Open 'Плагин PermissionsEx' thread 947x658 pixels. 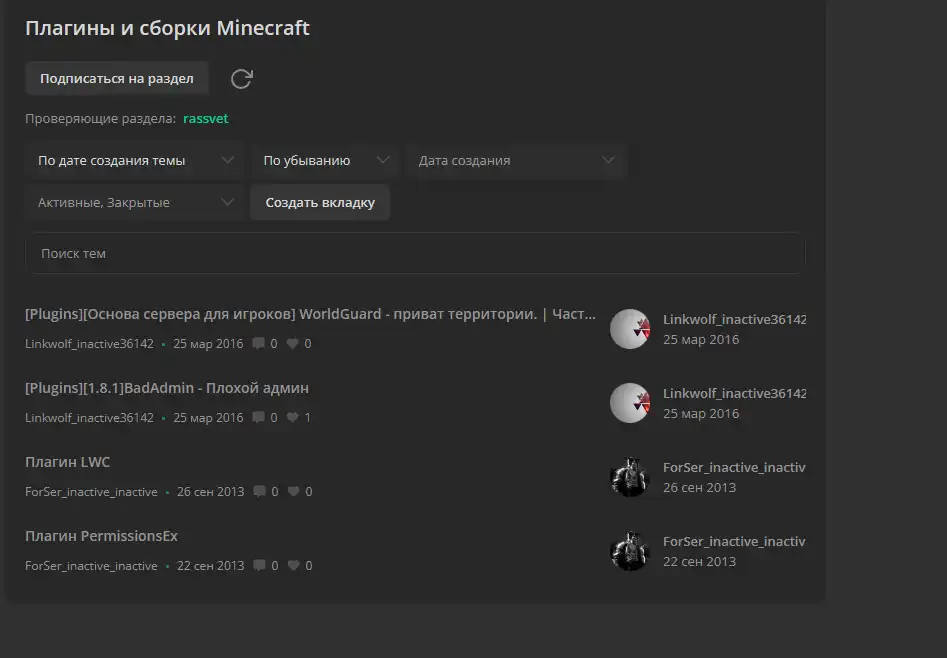tap(101, 536)
